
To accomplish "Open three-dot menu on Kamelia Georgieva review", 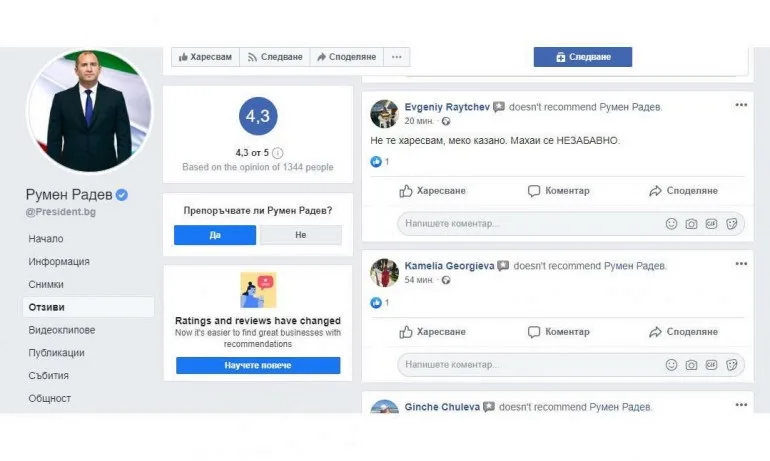I will [x=741, y=264].
